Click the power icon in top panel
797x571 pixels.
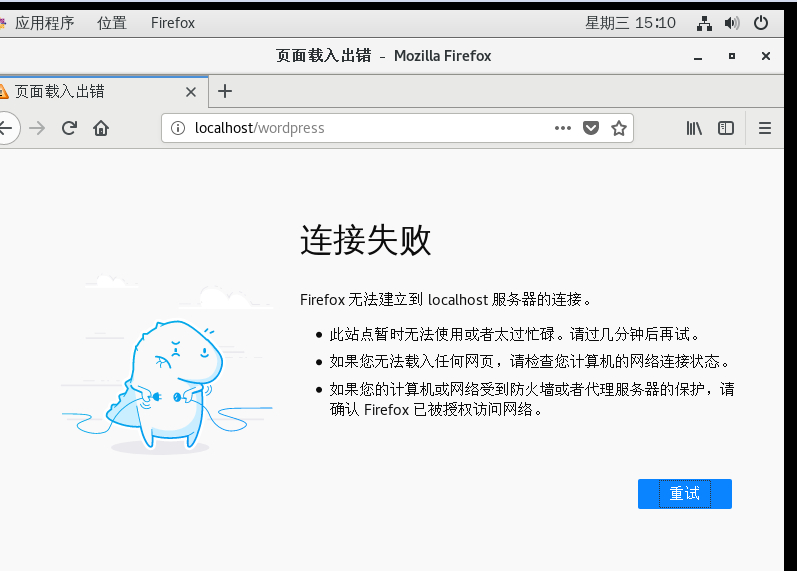point(761,23)
